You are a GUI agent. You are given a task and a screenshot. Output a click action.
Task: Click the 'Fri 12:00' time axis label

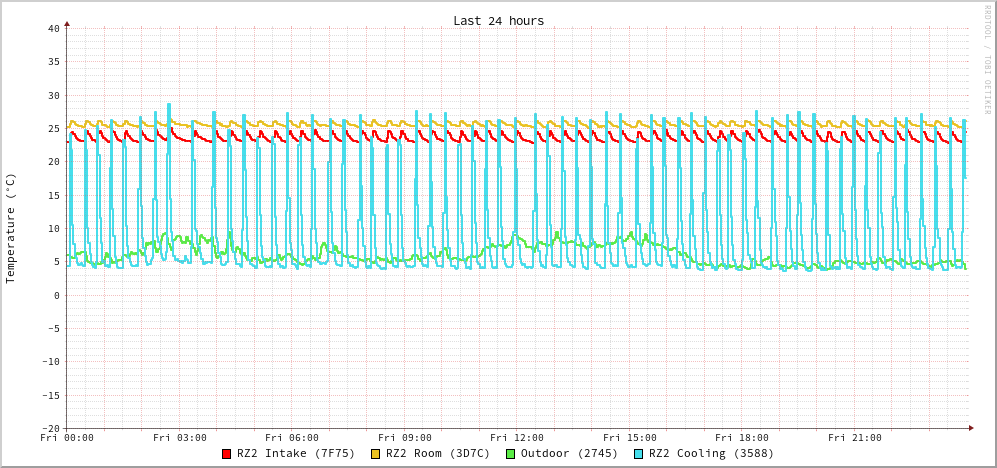(518, 437)
